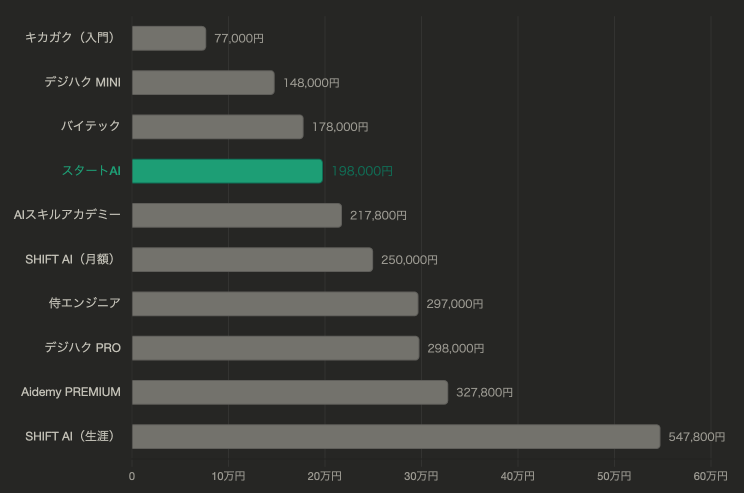Select the AIスキルアカデミー bar
Image resolution: width=744 pixels, height=493 pixels.
tap(236, 215)
